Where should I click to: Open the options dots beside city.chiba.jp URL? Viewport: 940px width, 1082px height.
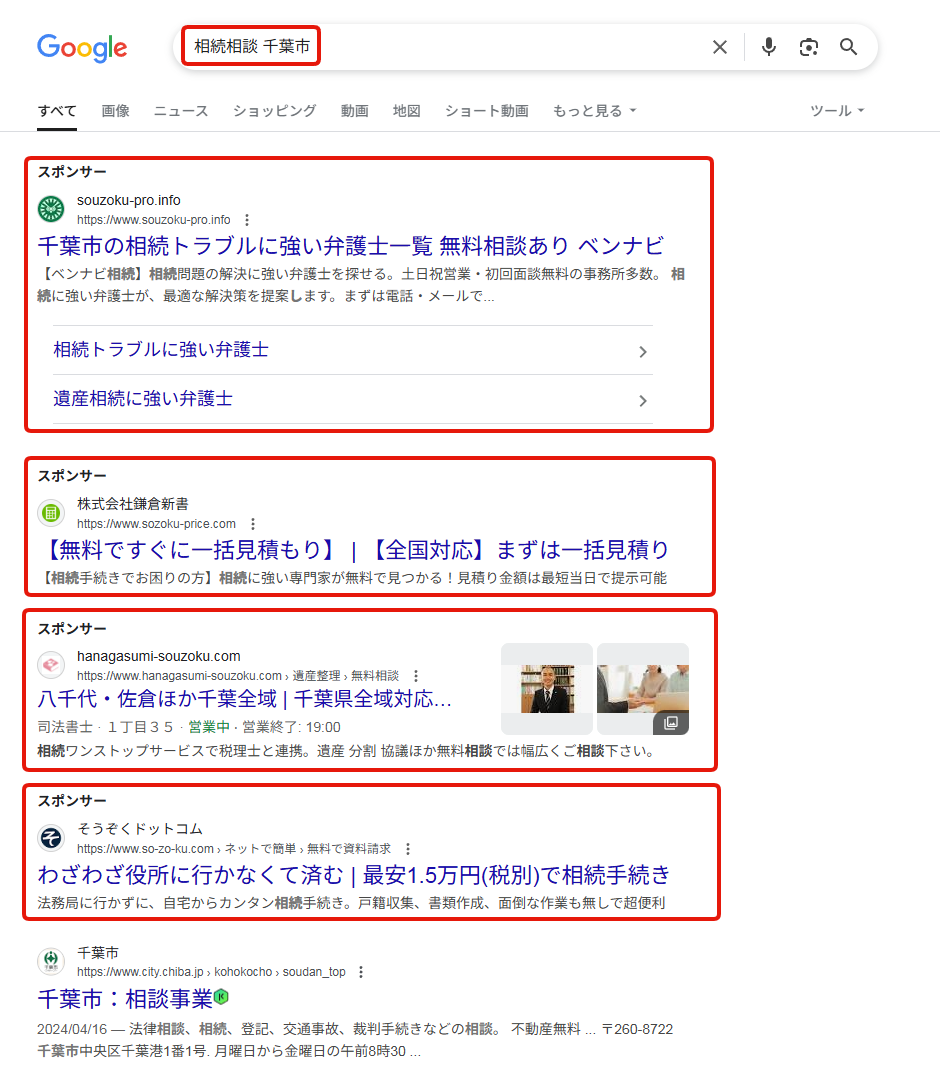(361, 972)
